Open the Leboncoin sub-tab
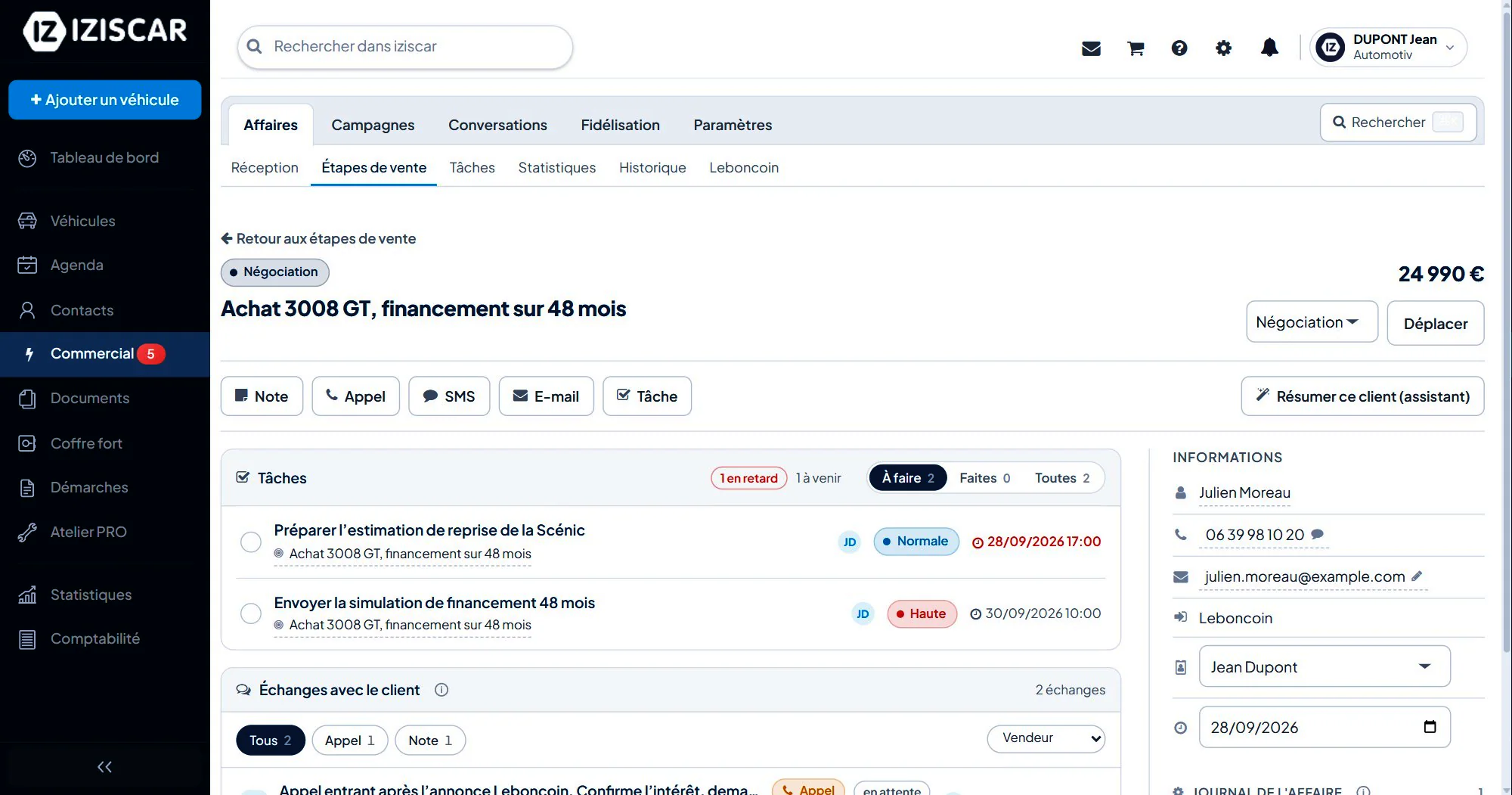The width and height of the screenshot is (1512, 795). 744,168
